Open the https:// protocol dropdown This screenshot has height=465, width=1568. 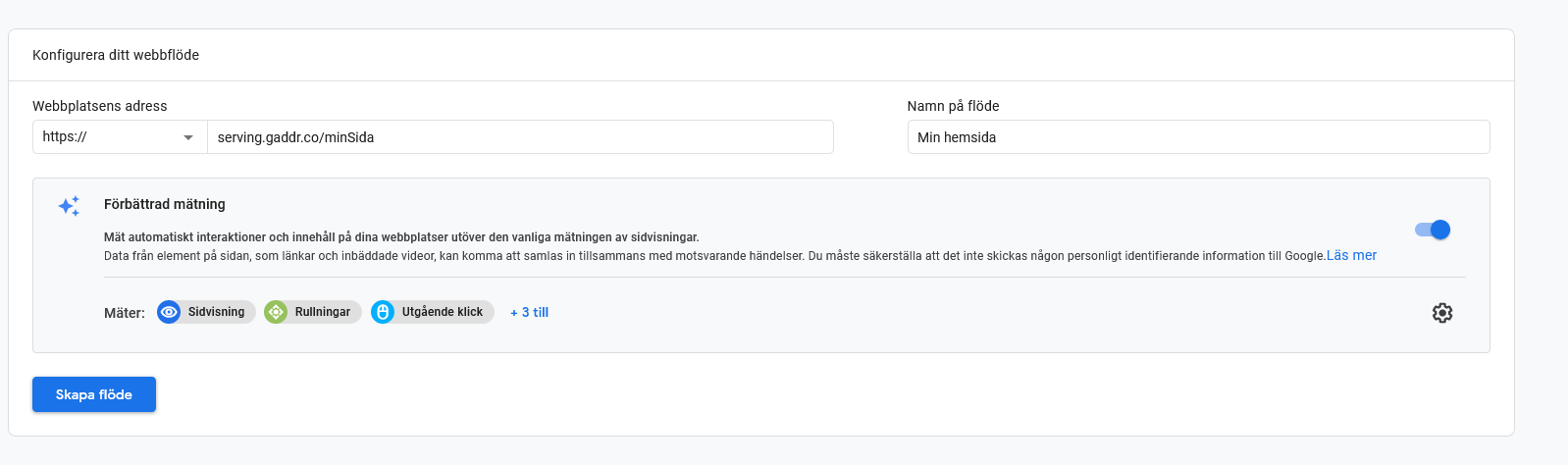point(119,137)
